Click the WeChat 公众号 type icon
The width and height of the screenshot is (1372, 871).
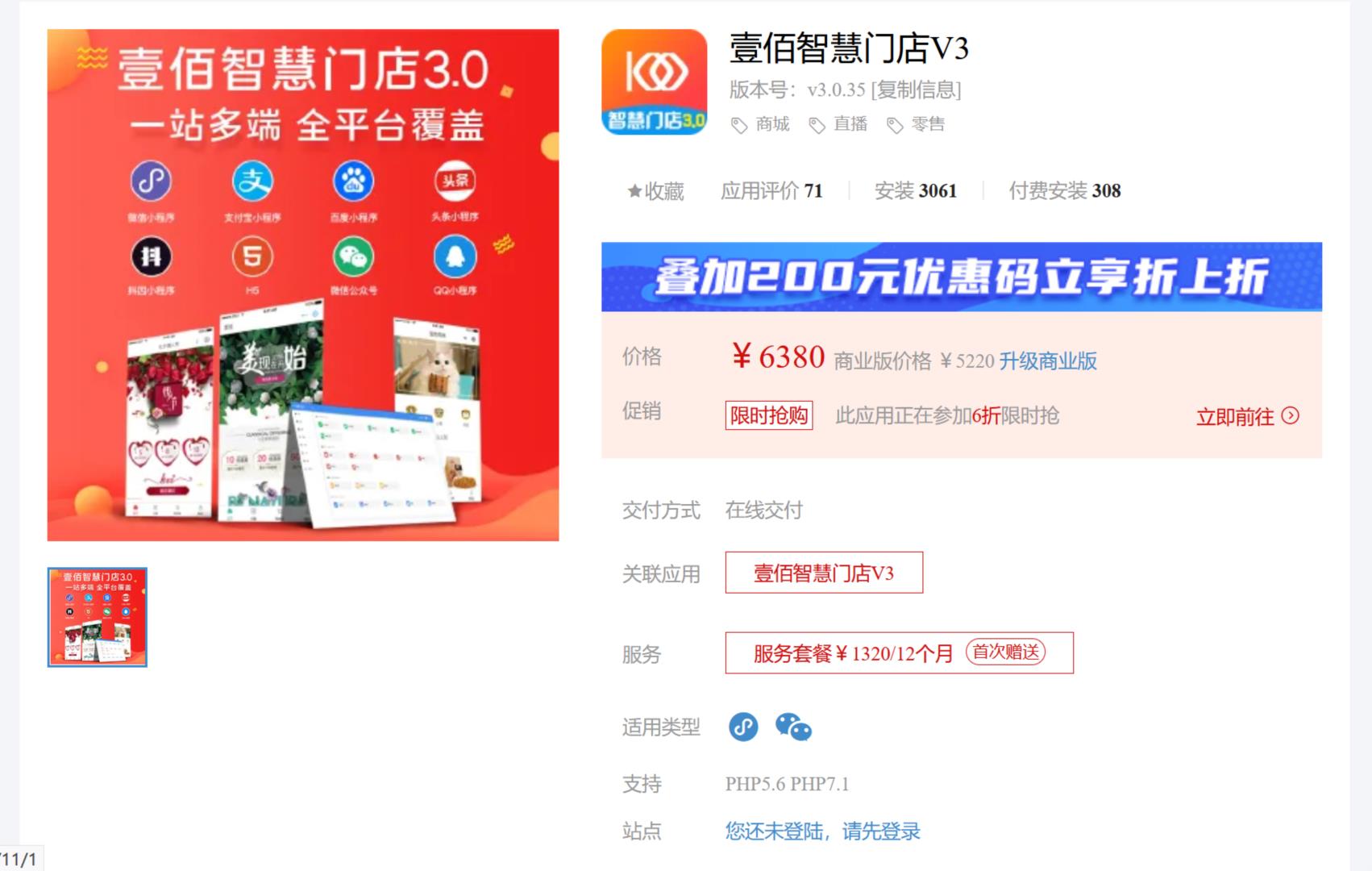(x=793, y=727)
